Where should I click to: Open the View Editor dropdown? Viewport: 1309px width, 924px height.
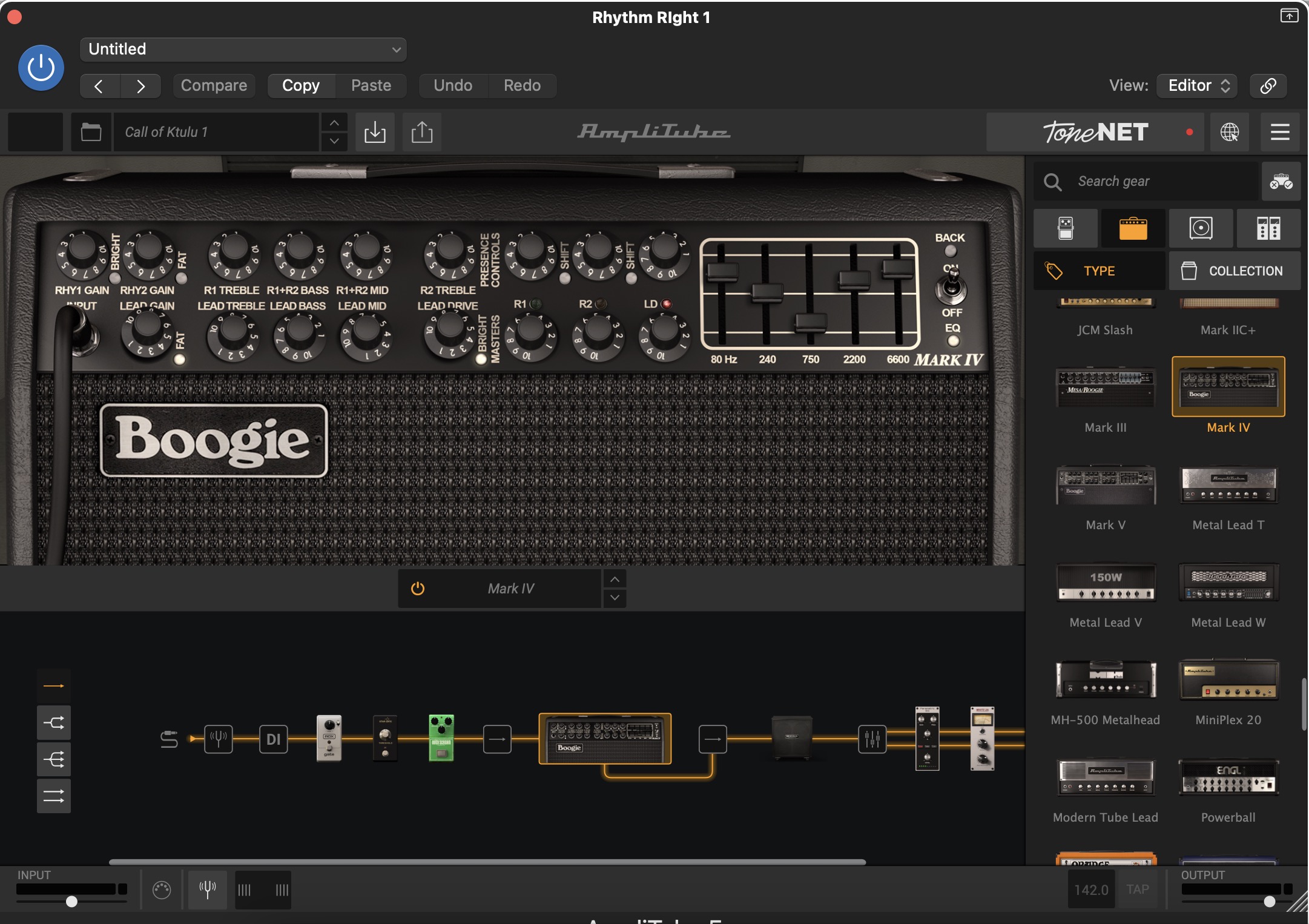tap(1198, 86)
